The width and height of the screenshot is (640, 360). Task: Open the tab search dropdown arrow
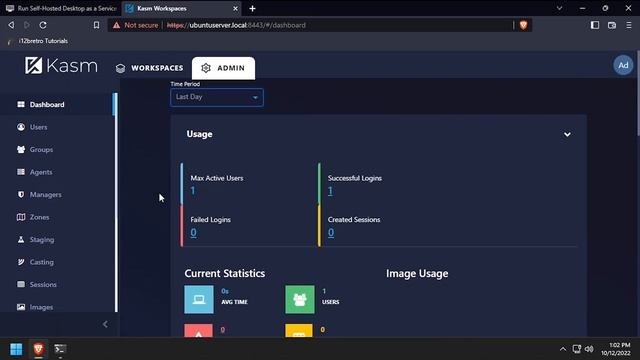[559, 8]
